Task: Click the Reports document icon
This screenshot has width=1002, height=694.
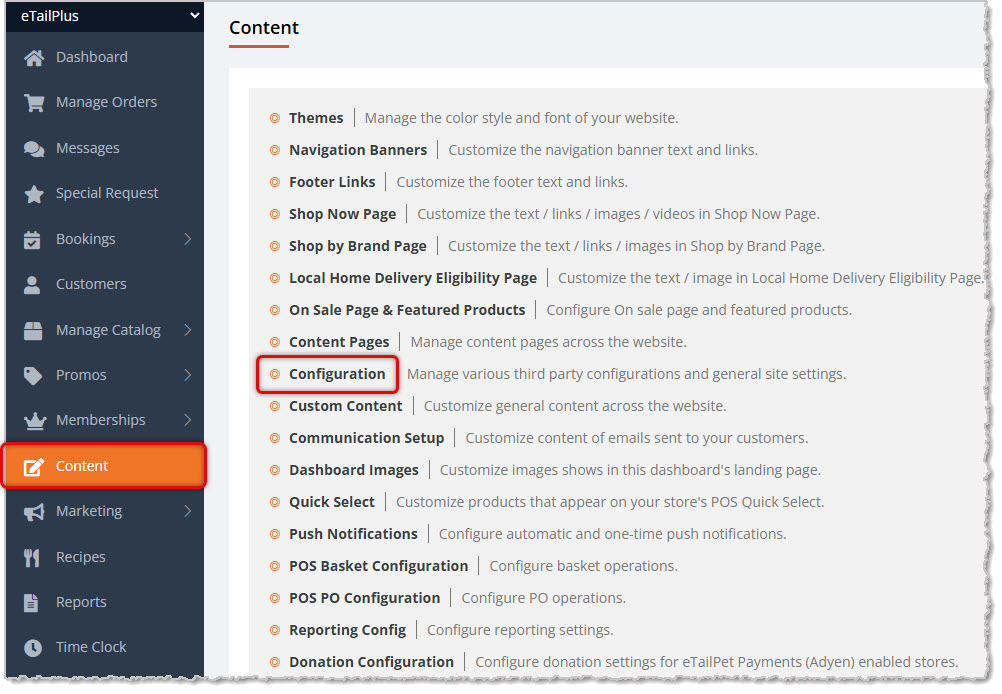Action: pyautogui.click(x=31, y=603)
